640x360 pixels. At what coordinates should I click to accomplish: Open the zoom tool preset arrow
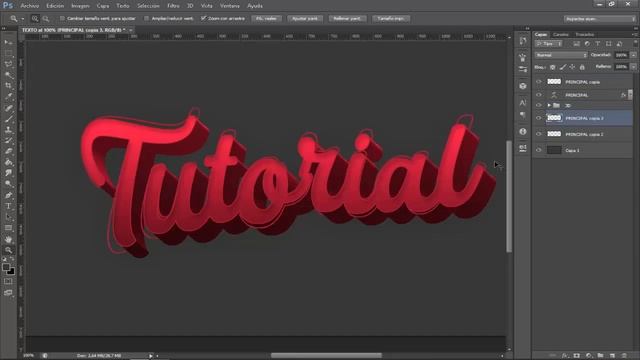22,19
